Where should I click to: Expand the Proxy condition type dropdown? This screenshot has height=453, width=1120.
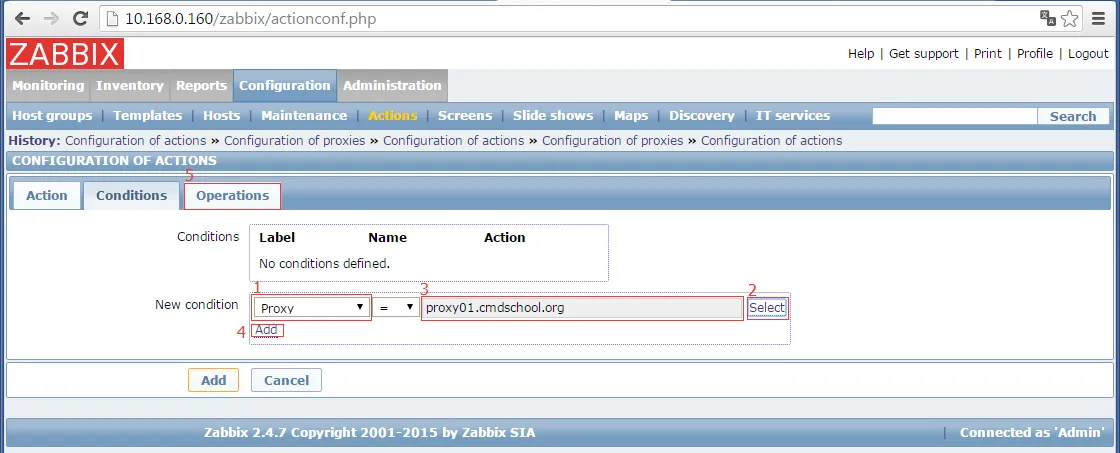[x=311, y=308]
